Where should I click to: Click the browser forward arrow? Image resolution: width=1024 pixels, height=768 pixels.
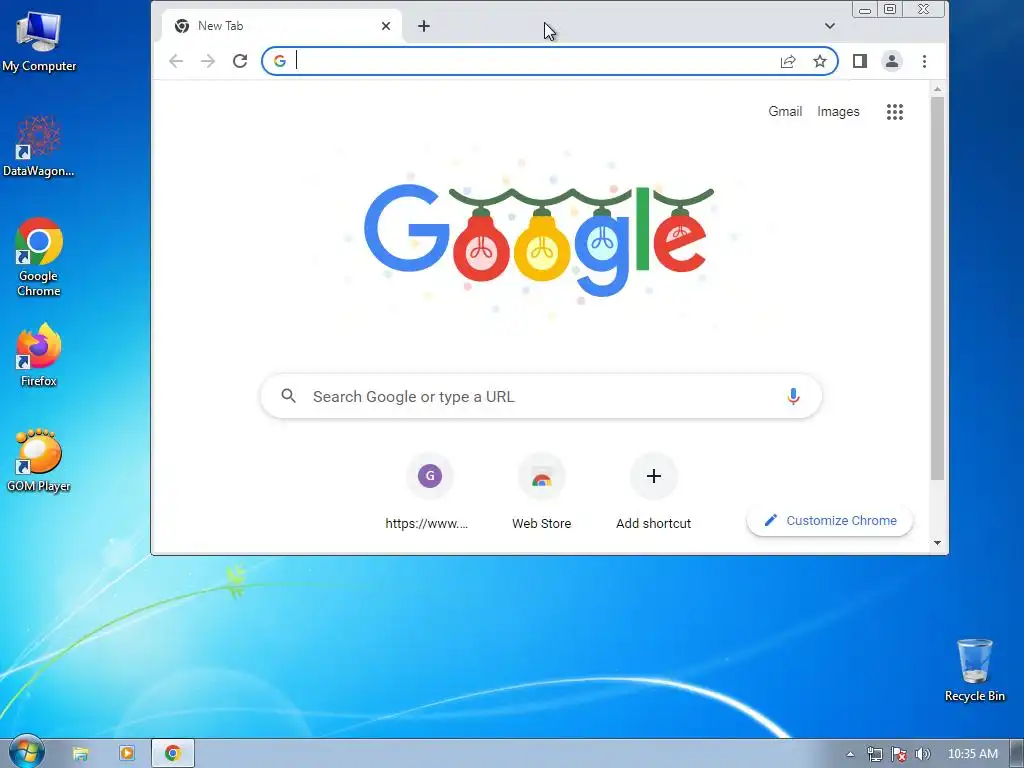click(208, 61)
